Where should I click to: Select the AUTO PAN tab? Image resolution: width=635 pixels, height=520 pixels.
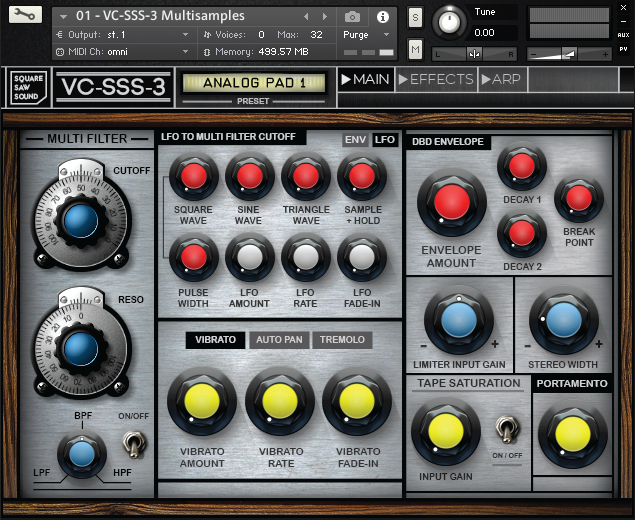[x=279, y=340]
